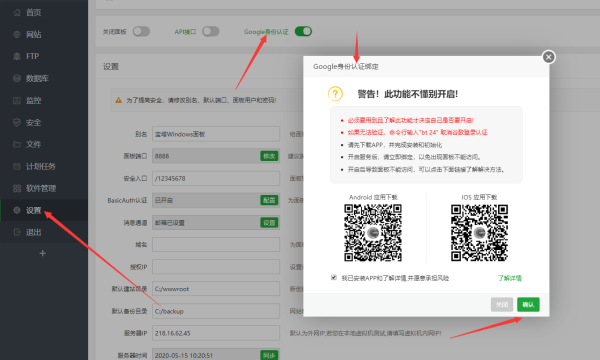Open the 首页 home icon in sidebar
The height and width of the screenshot is (360, 600).
click(x=17, y=13)
